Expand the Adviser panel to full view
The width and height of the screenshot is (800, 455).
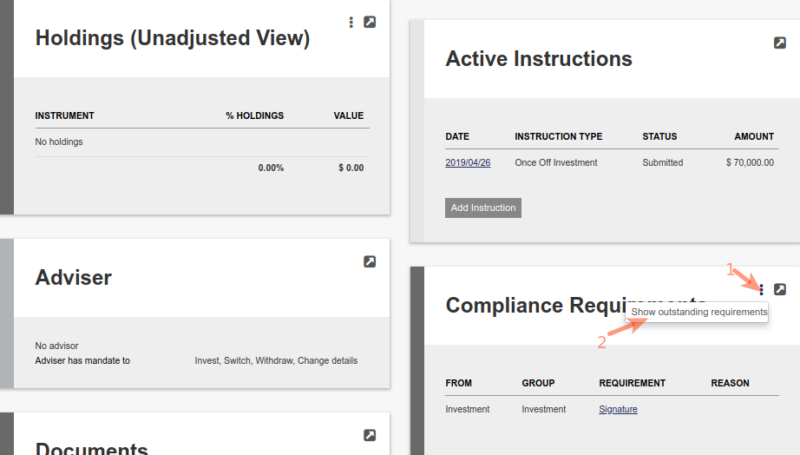click(x=370, y=262)
